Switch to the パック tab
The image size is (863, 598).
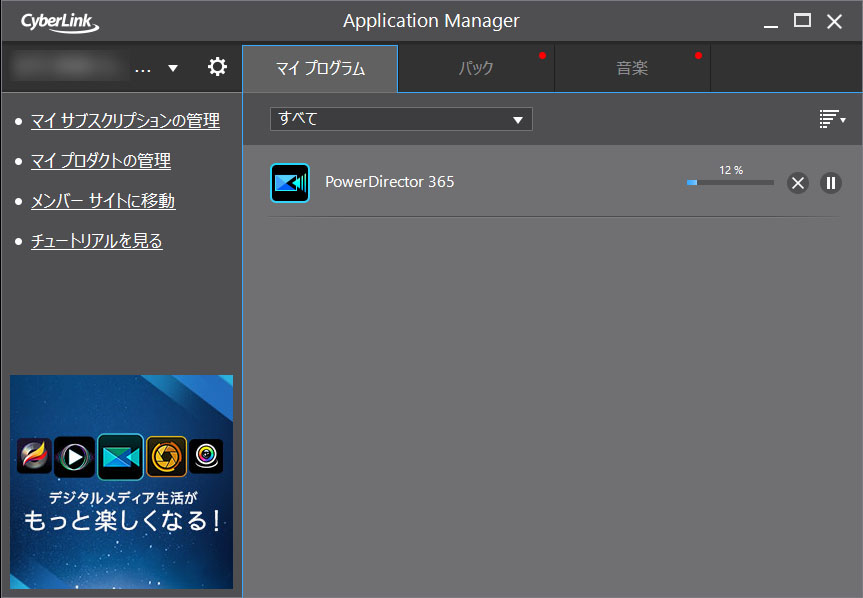point(476,69)
